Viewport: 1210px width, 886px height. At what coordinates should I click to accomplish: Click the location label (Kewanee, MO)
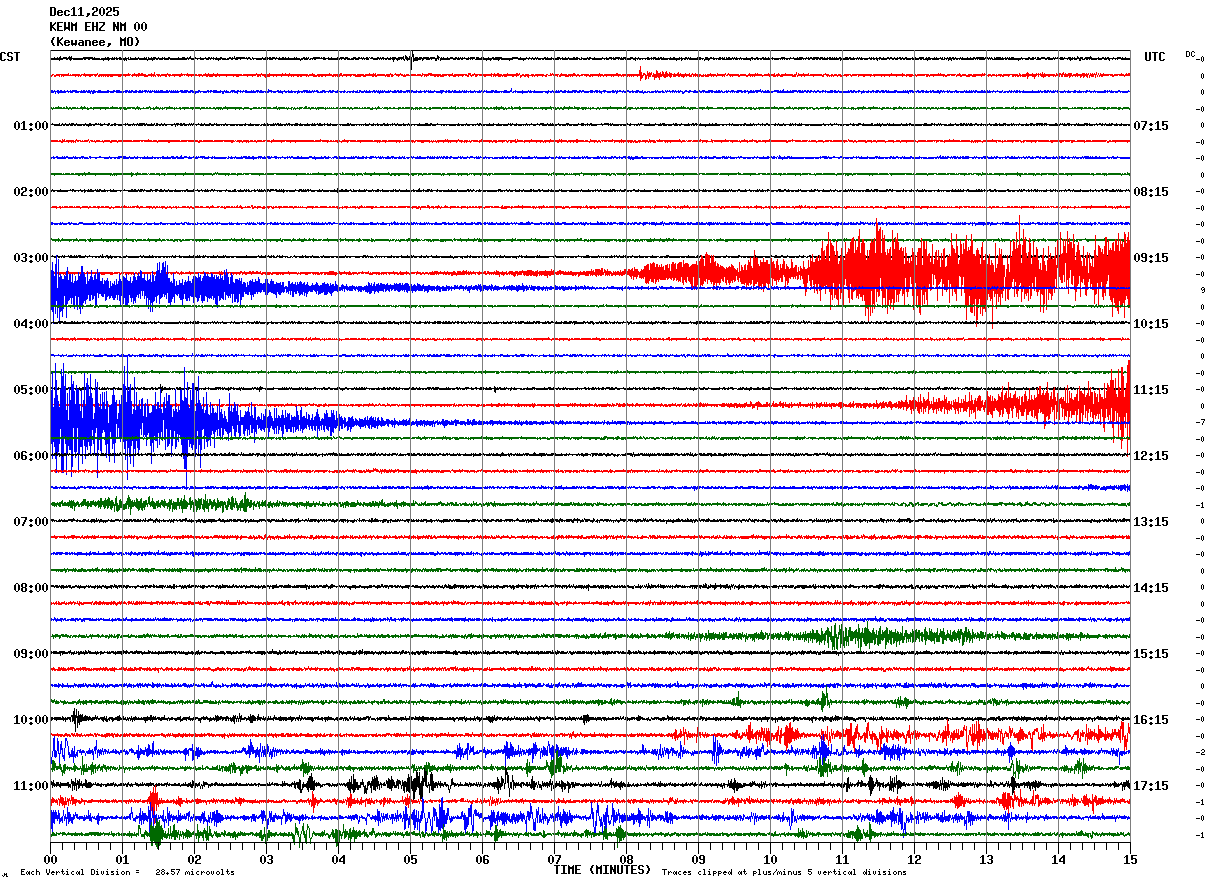pyautogui.click(x=95, y=42)
